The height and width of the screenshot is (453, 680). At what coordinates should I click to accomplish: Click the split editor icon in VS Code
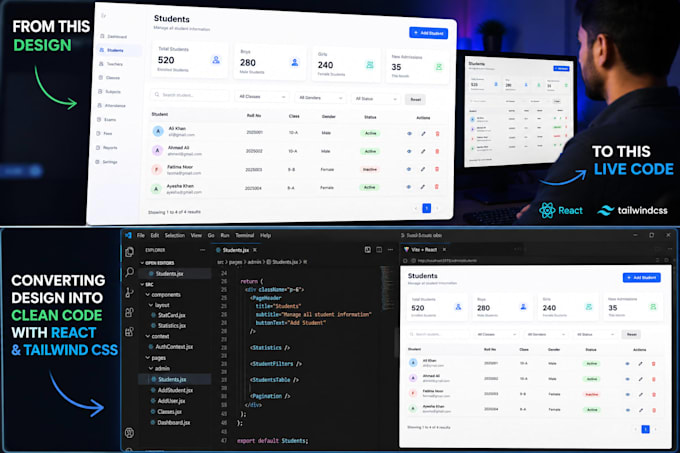tap(379, 250)
